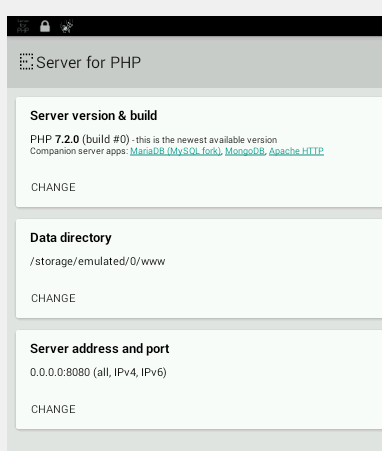Image resolution: width=382 pixels, height=451 pixels.
Task: Click the Companion server apps label
Action: point(79,151)
